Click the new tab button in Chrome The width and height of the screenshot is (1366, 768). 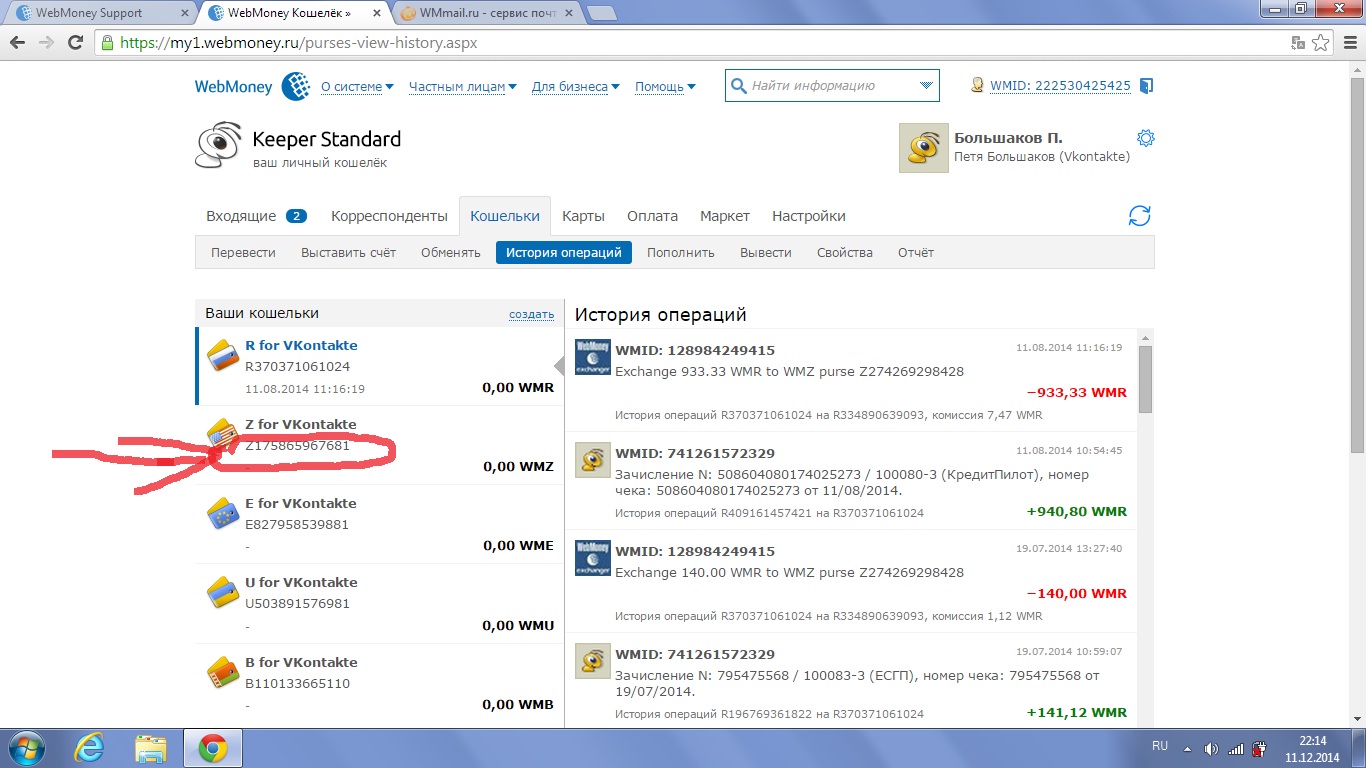tap(600, 14)
